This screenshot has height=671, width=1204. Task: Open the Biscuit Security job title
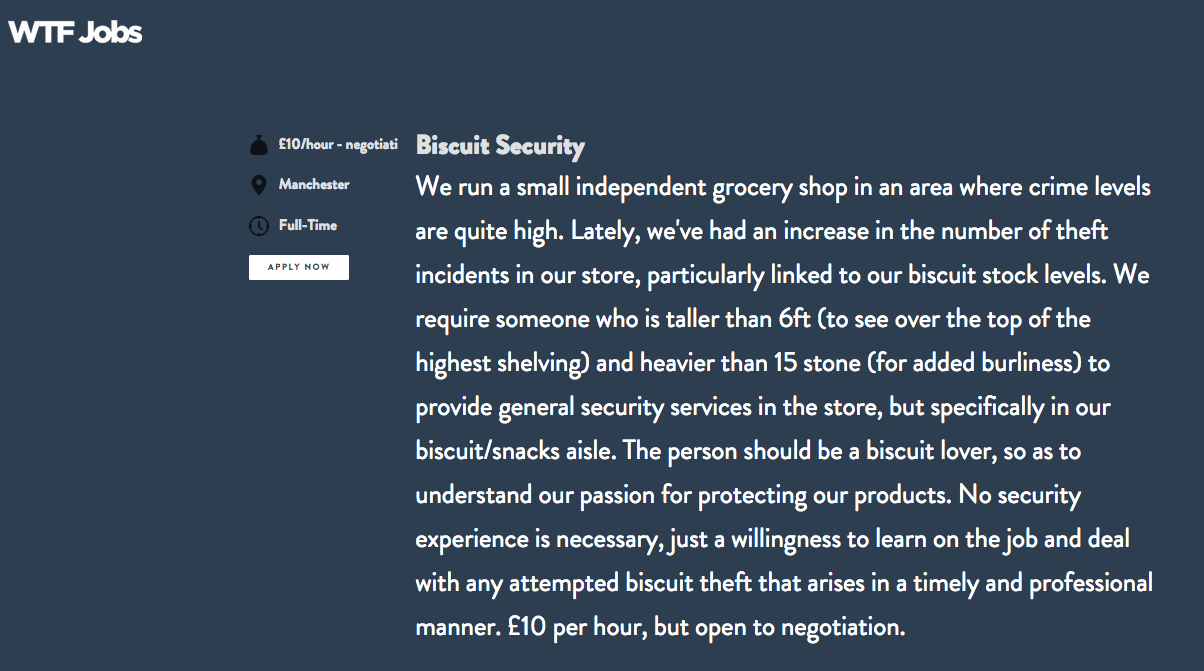click(500, 146)
